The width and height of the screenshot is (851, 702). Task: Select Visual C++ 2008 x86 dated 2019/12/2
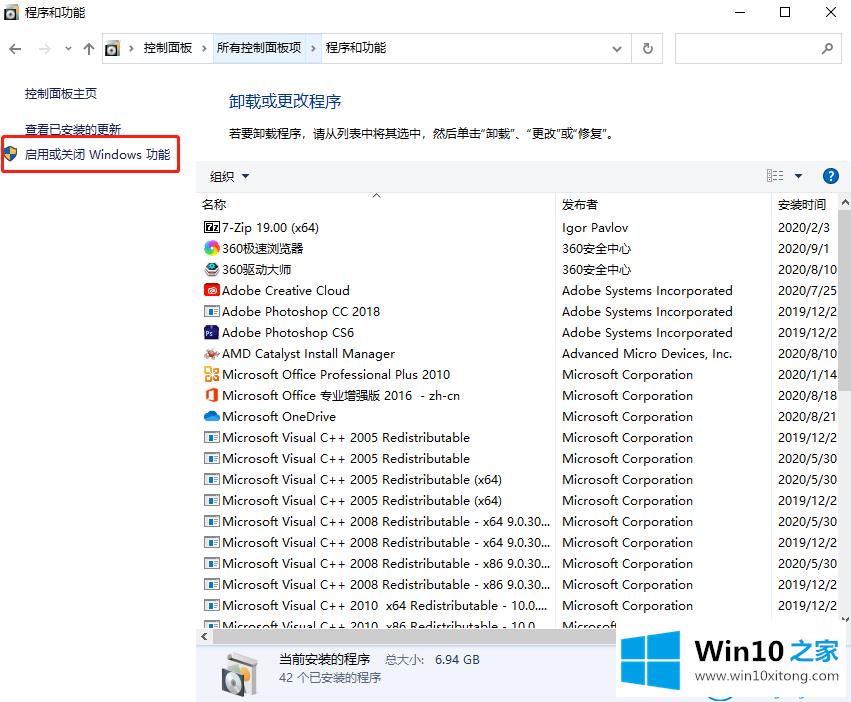click(376, 585)
